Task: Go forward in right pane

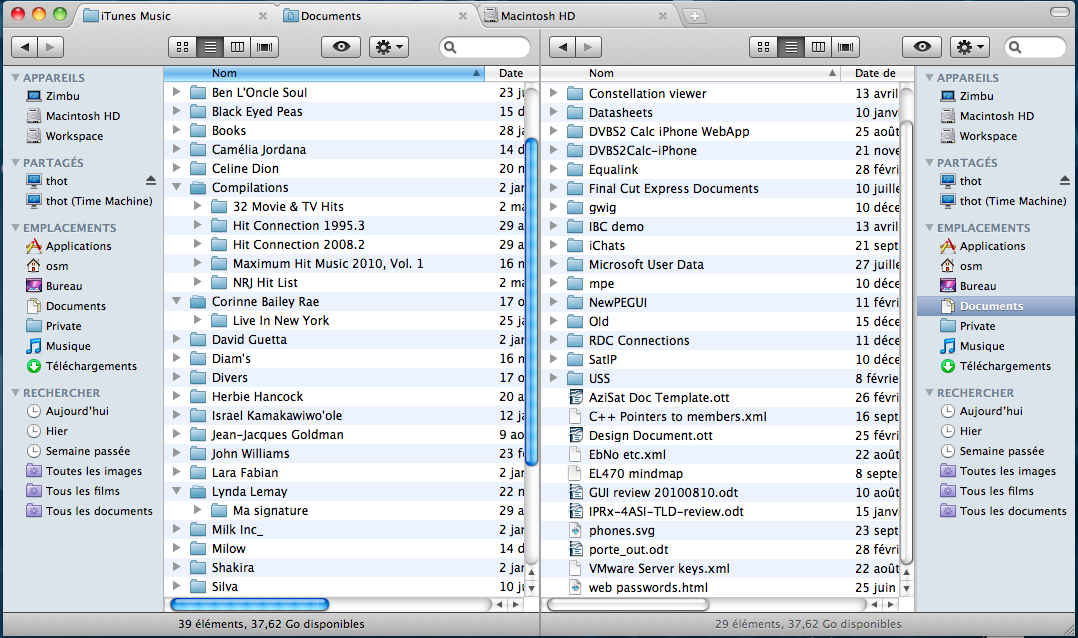Action: (x=588, y=47)
